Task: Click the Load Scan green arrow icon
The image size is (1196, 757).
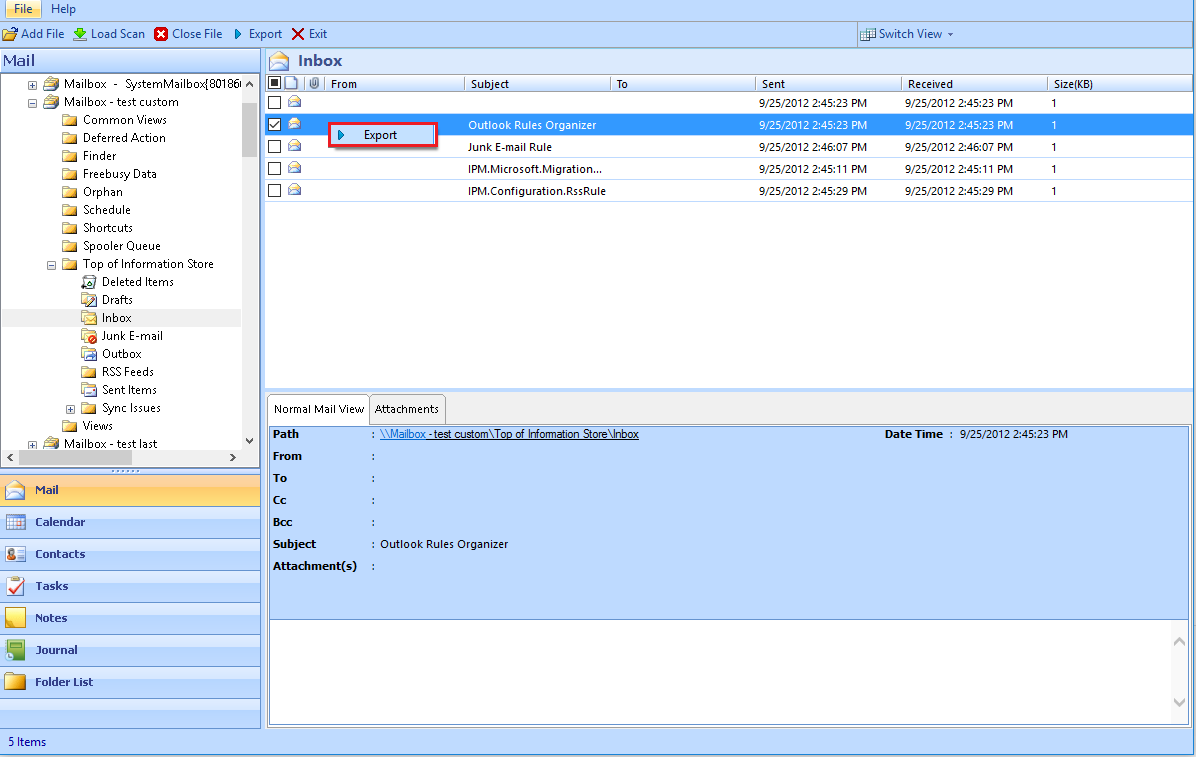Action: point(80,34)
